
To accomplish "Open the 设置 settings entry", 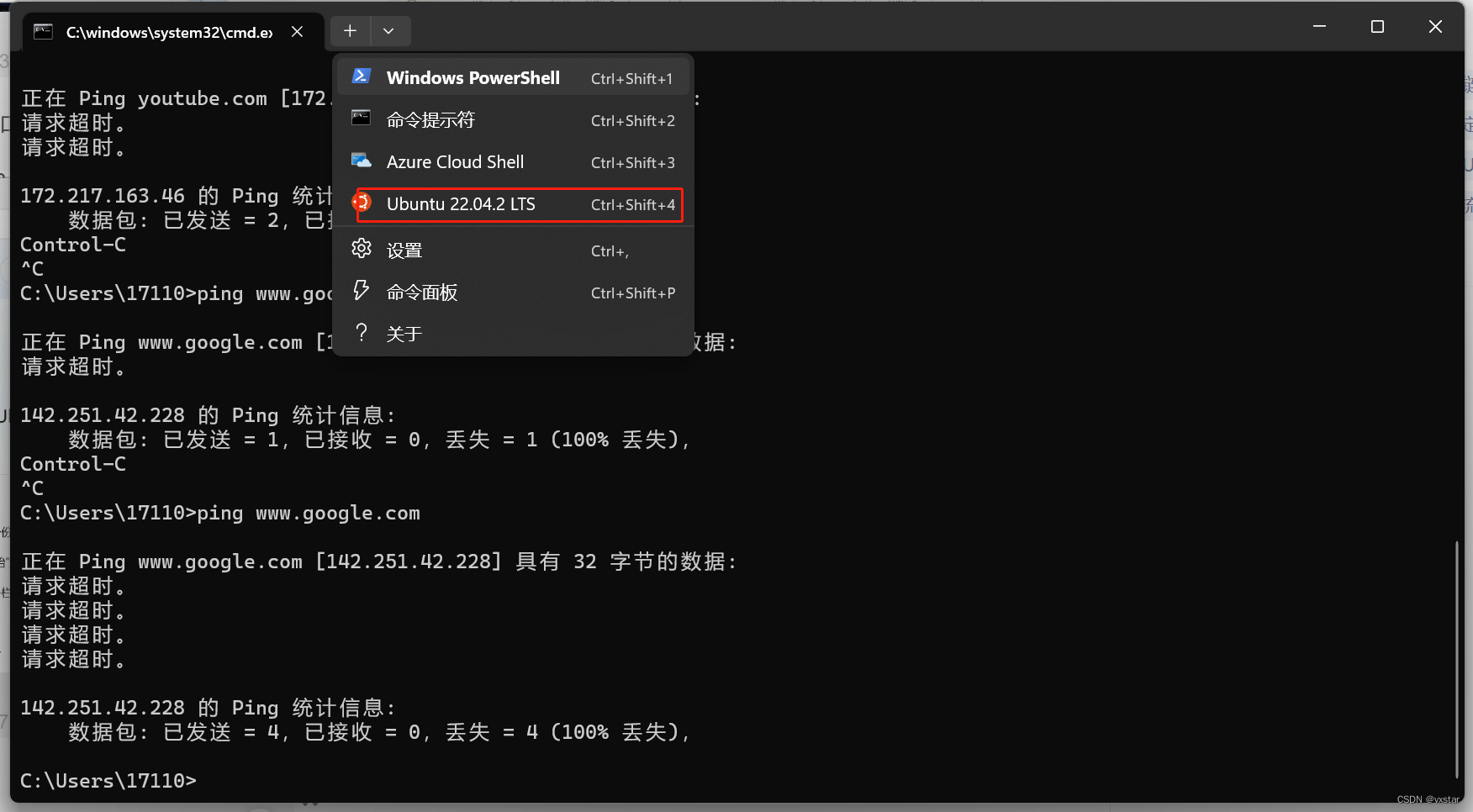I will pos(404,250).
